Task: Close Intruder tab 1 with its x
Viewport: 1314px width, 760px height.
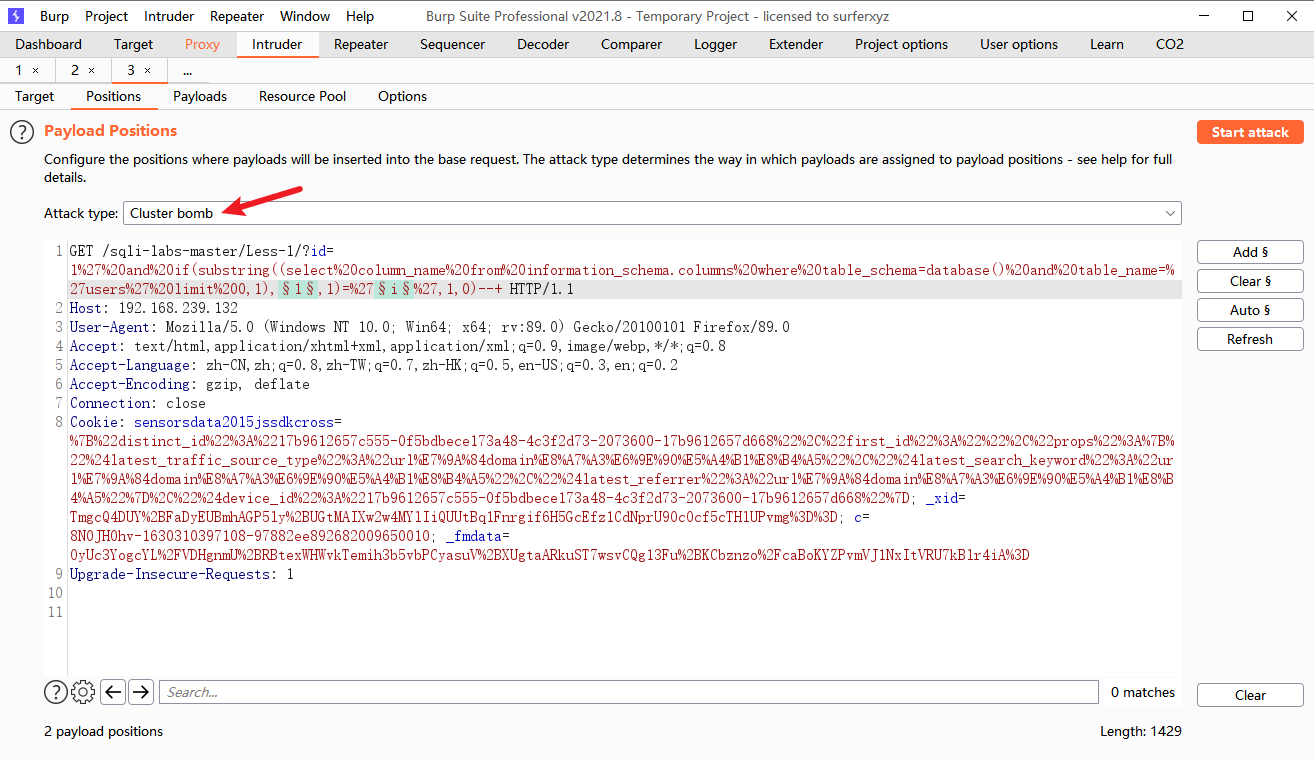Action: (36, 70)
